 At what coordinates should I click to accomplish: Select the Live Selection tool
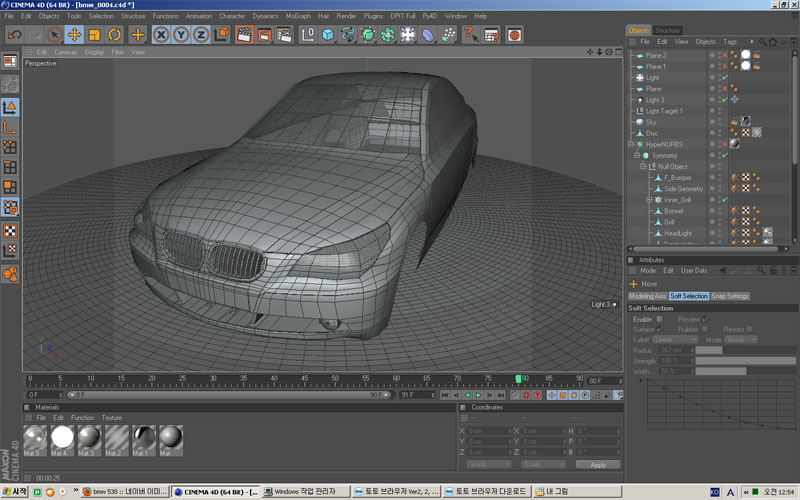(54, 35)
